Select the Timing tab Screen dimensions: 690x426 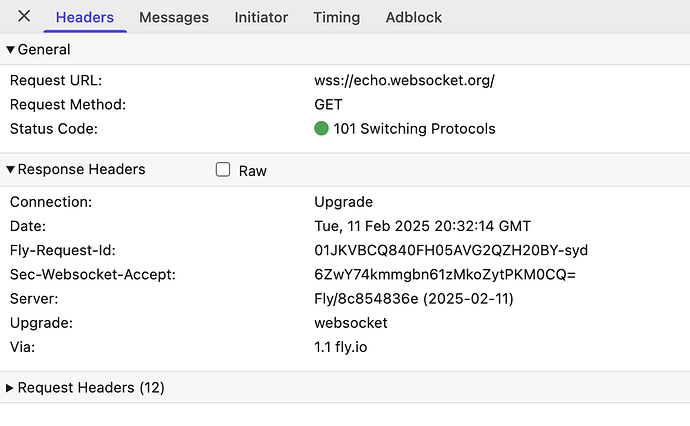pos(336,17)
